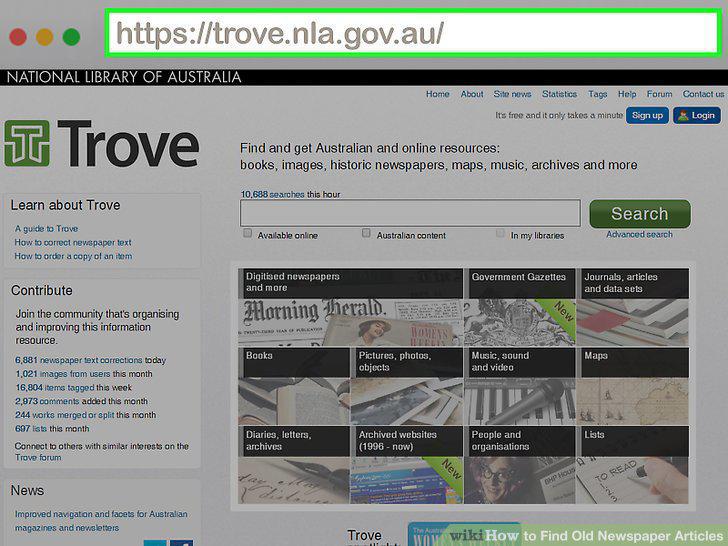The height and width of the screenshot is (546, 728).
Task: Open the Home menu link
Action: coord(437,94)
